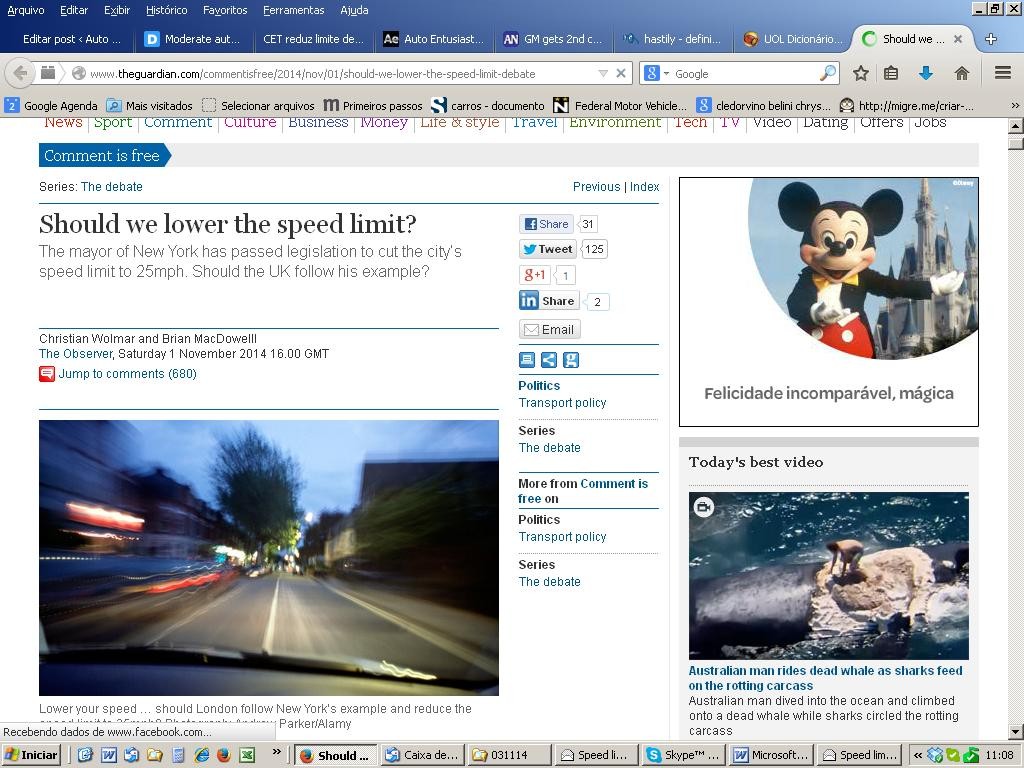This screenshot has width=1024, height=768.
Task: Switch to the Auto Entusiast tab
Action: click(433, 39)
